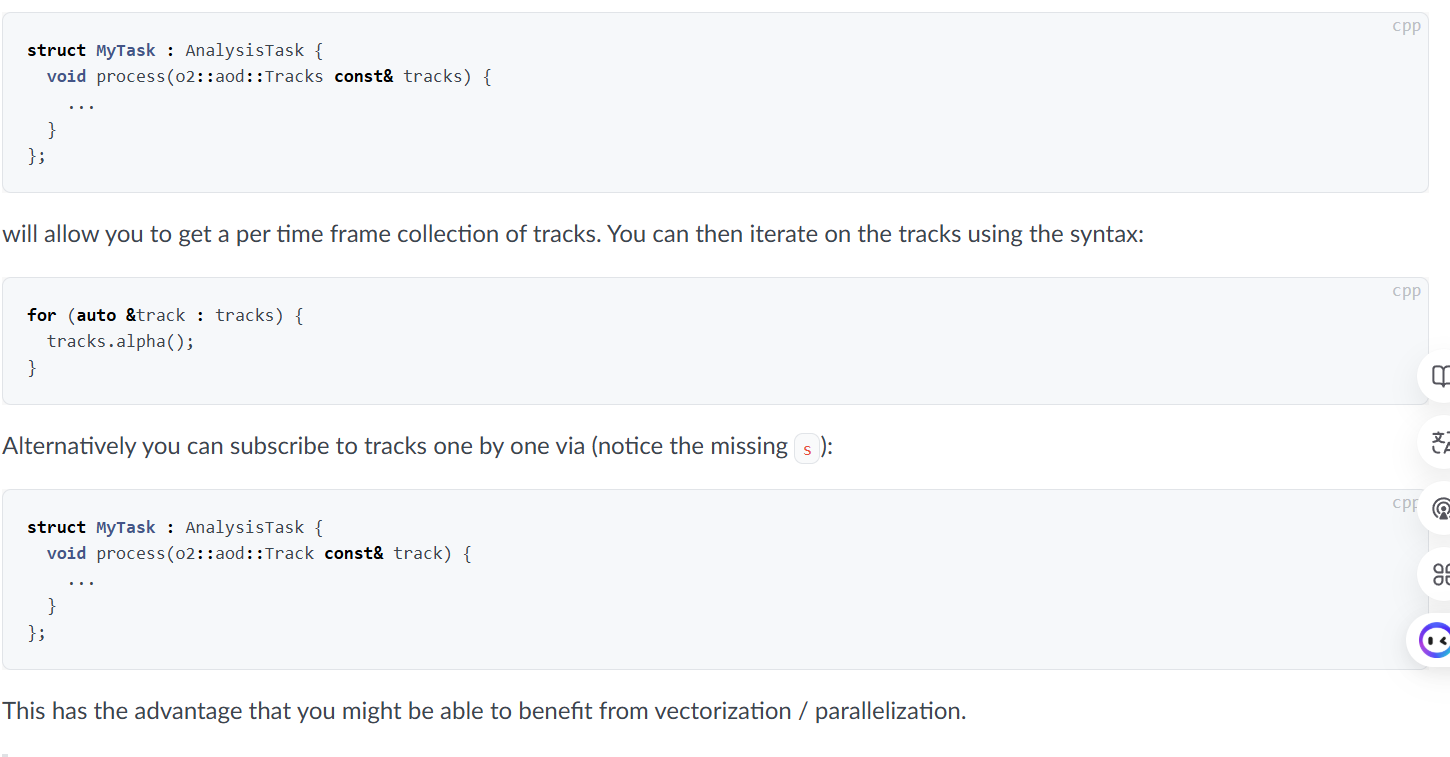Click 'void process' line with Track const& track
1450x757 pixels.
(x=259, y=553)
